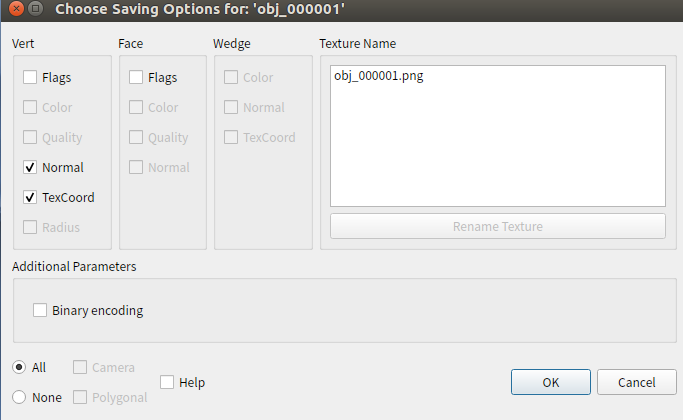
Task: Enable the Face Flags checkbox
Action: click(x=136, y=77)
